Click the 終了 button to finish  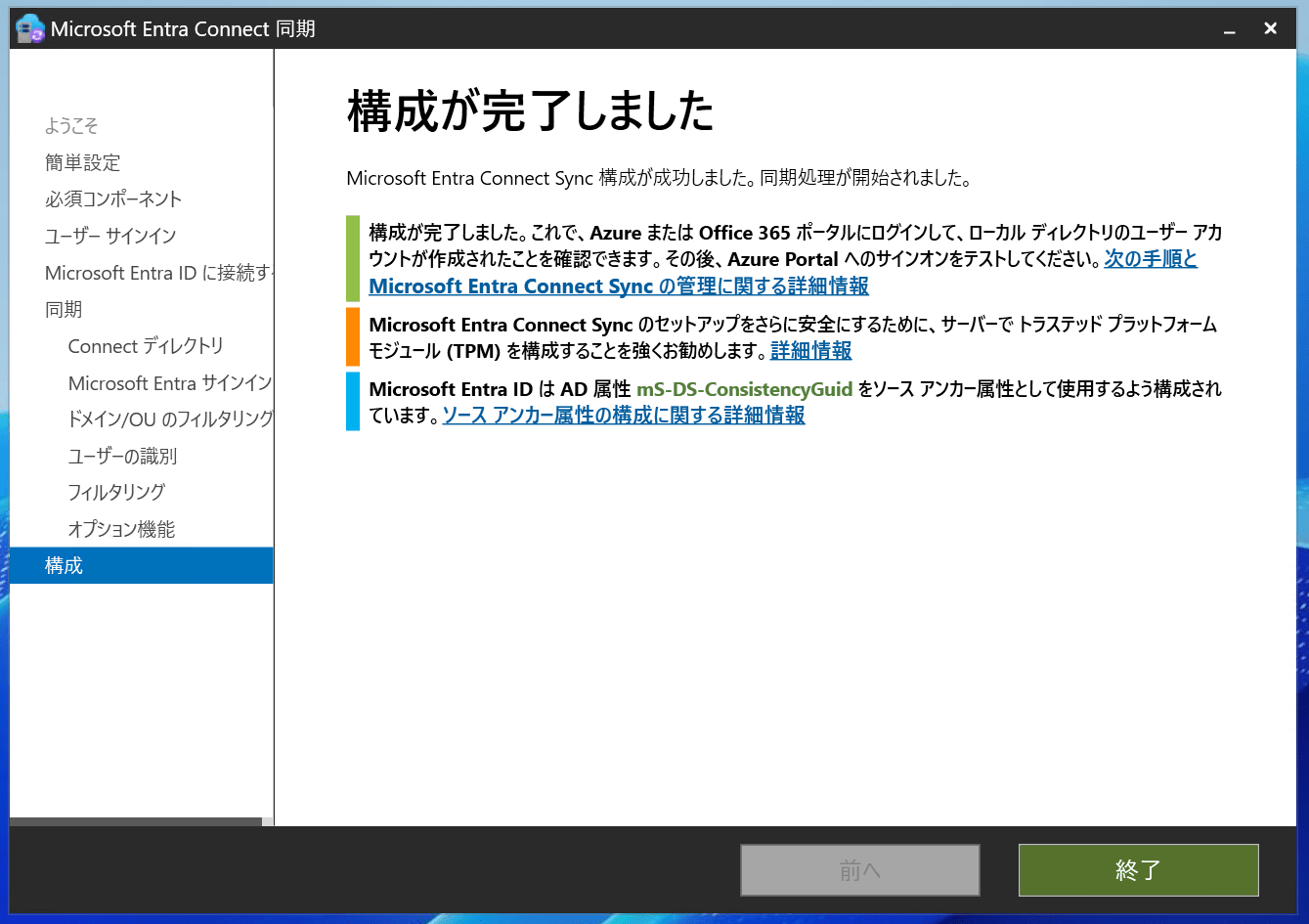pyautogui.click(x=1138, y=870)
